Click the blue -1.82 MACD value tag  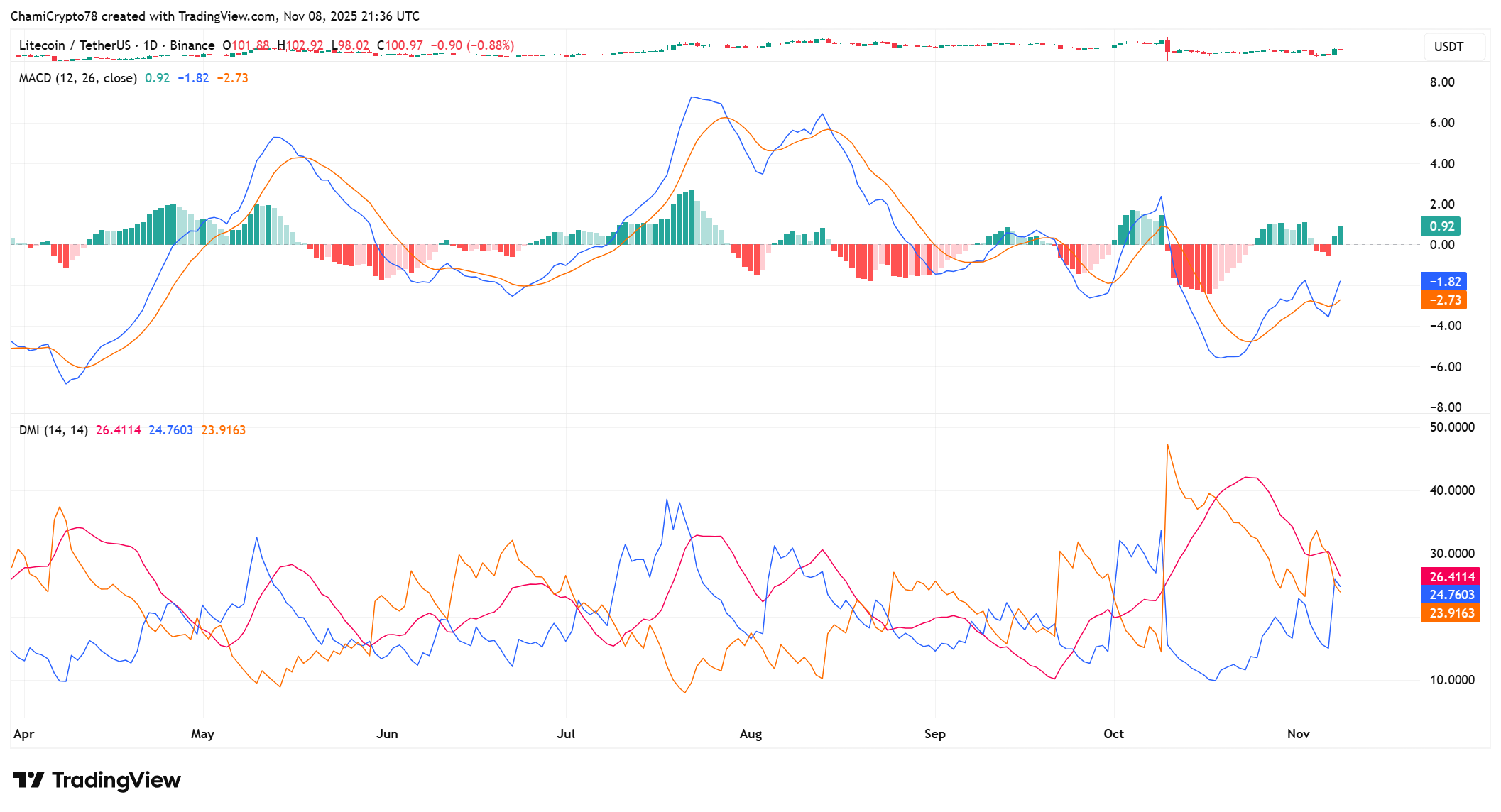click(x=1443, y=282)
